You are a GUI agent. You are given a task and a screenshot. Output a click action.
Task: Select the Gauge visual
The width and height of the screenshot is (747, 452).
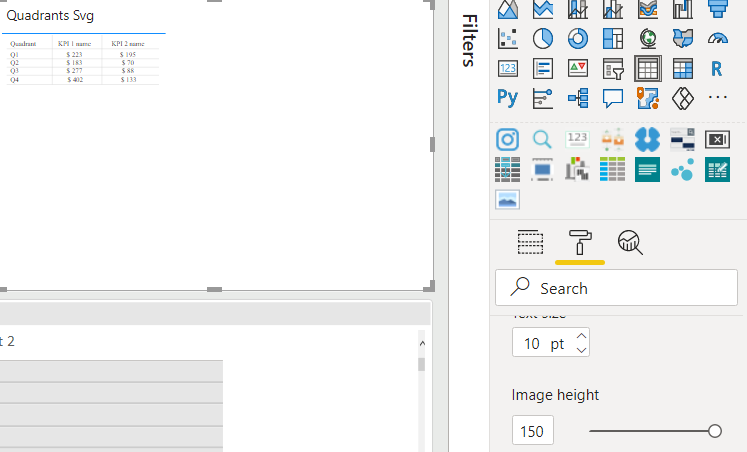coord(718,39)
